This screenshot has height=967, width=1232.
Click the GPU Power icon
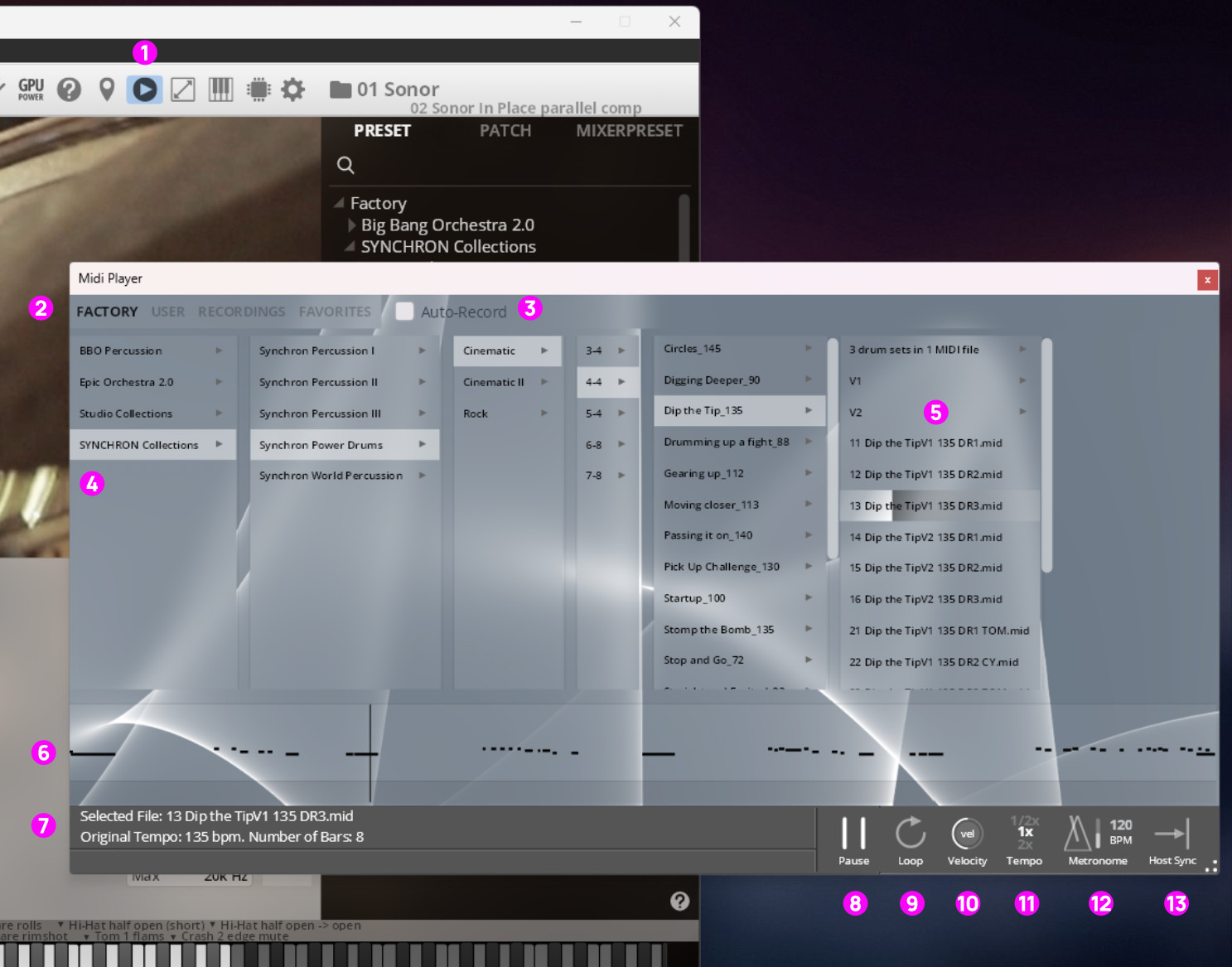click(x=31, y=89)
